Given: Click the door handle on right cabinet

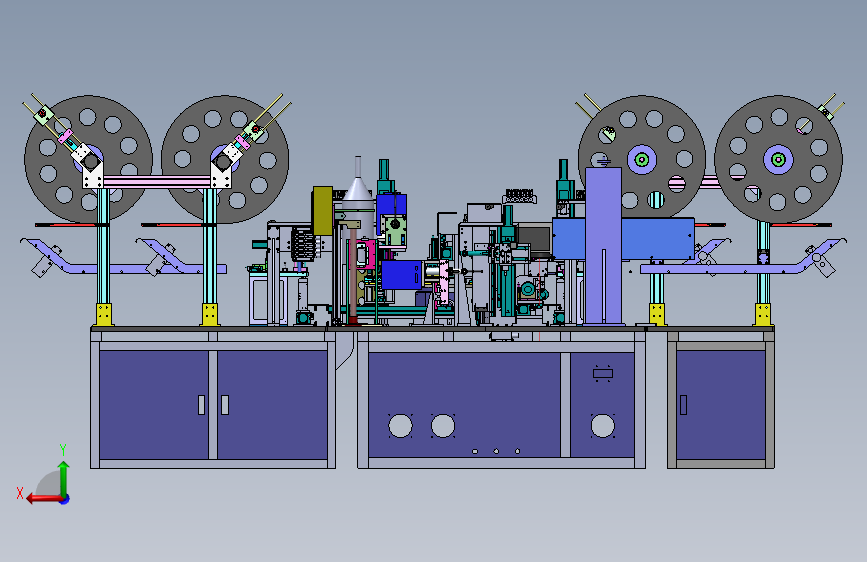Looking at the screenshot, I should coord(683,405).
